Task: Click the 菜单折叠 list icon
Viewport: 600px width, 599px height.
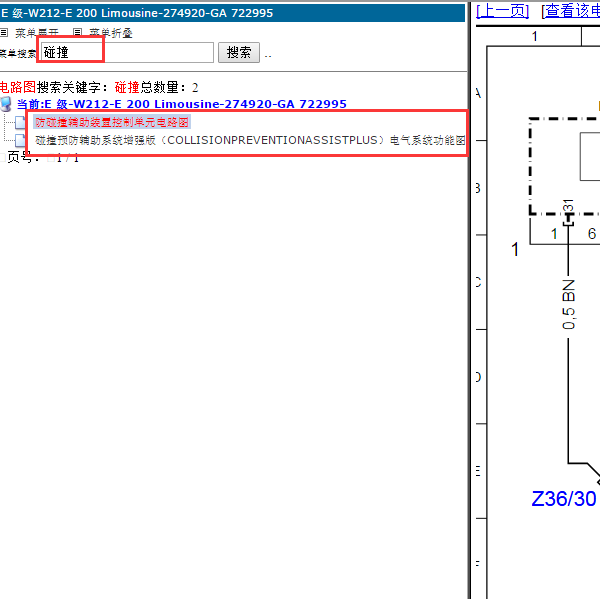Action: pos(78,33)
